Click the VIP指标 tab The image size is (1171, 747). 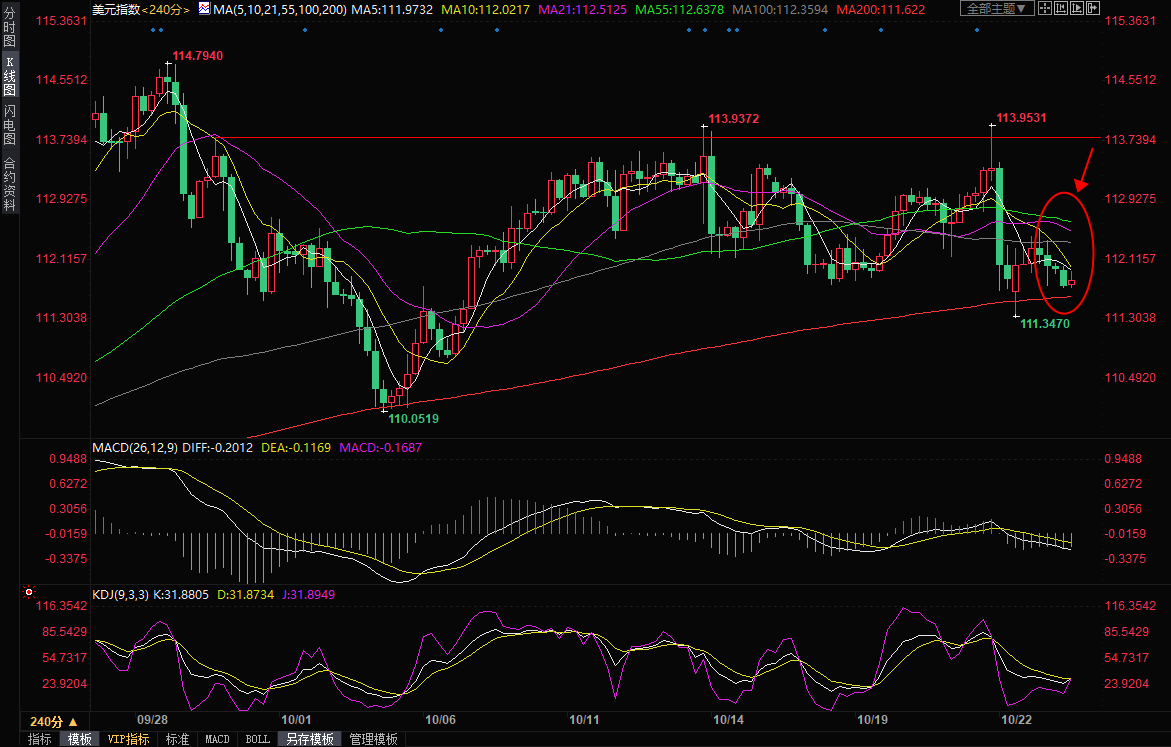[128, 739]
